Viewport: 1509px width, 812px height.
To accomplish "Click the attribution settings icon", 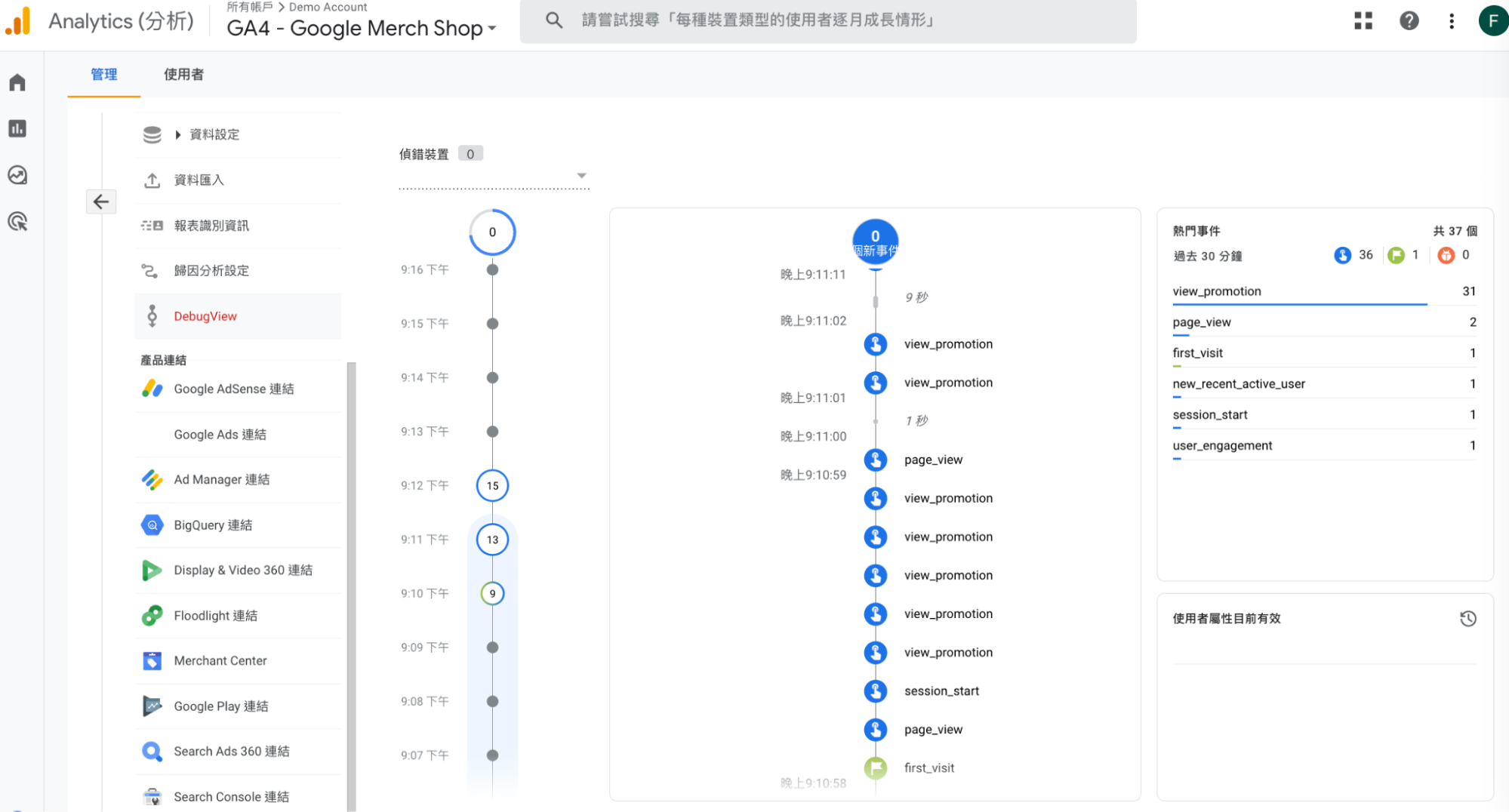I will pyautogui.click(x=149, y=270).
